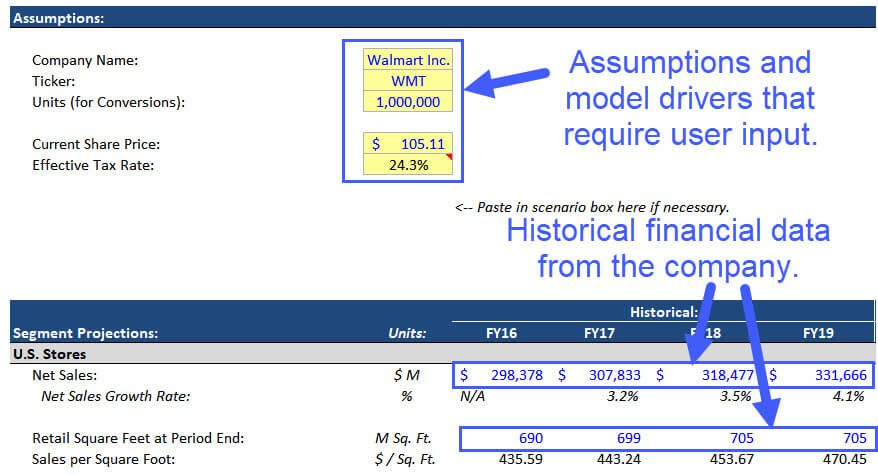The image size is (878, 475).
Task: Click the Current Share Price label
Action: 96,145
